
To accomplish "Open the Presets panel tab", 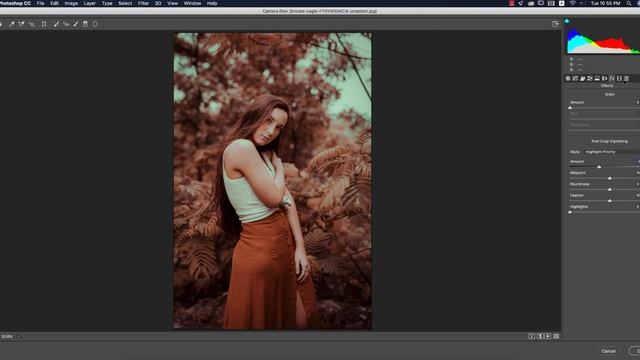I will click(627, 78).
